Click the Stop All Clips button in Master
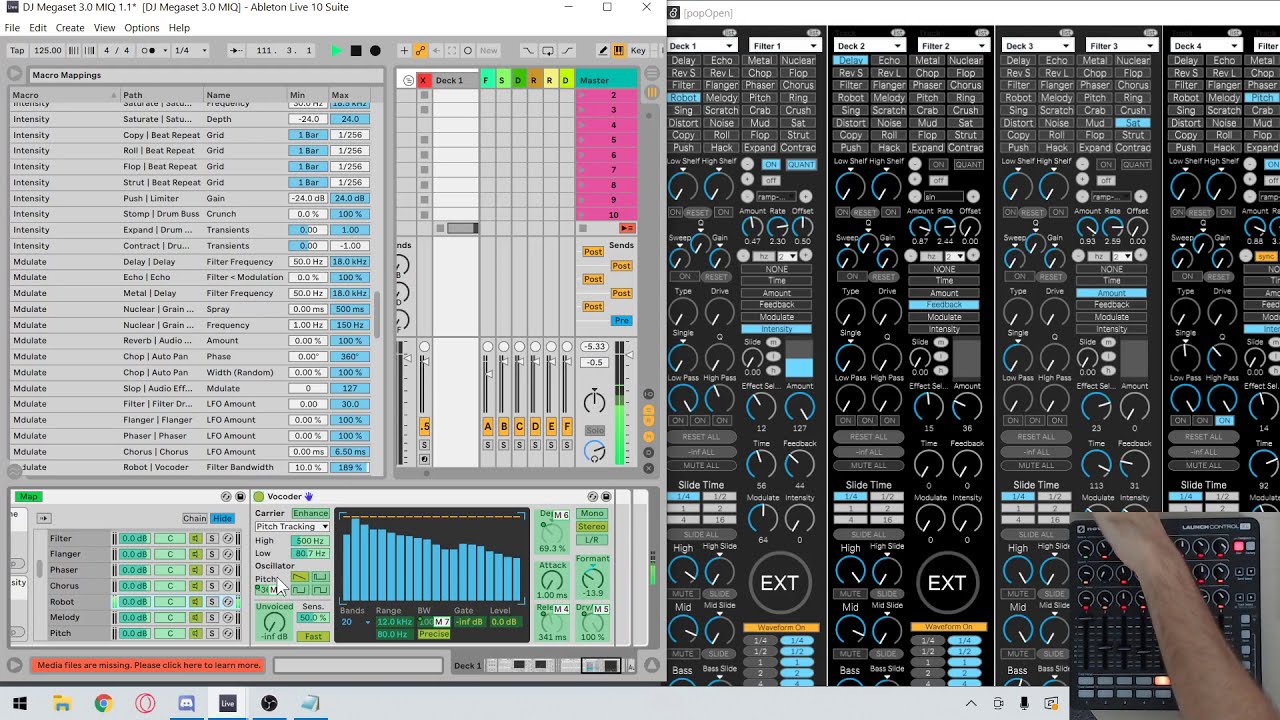 [583, 228]
